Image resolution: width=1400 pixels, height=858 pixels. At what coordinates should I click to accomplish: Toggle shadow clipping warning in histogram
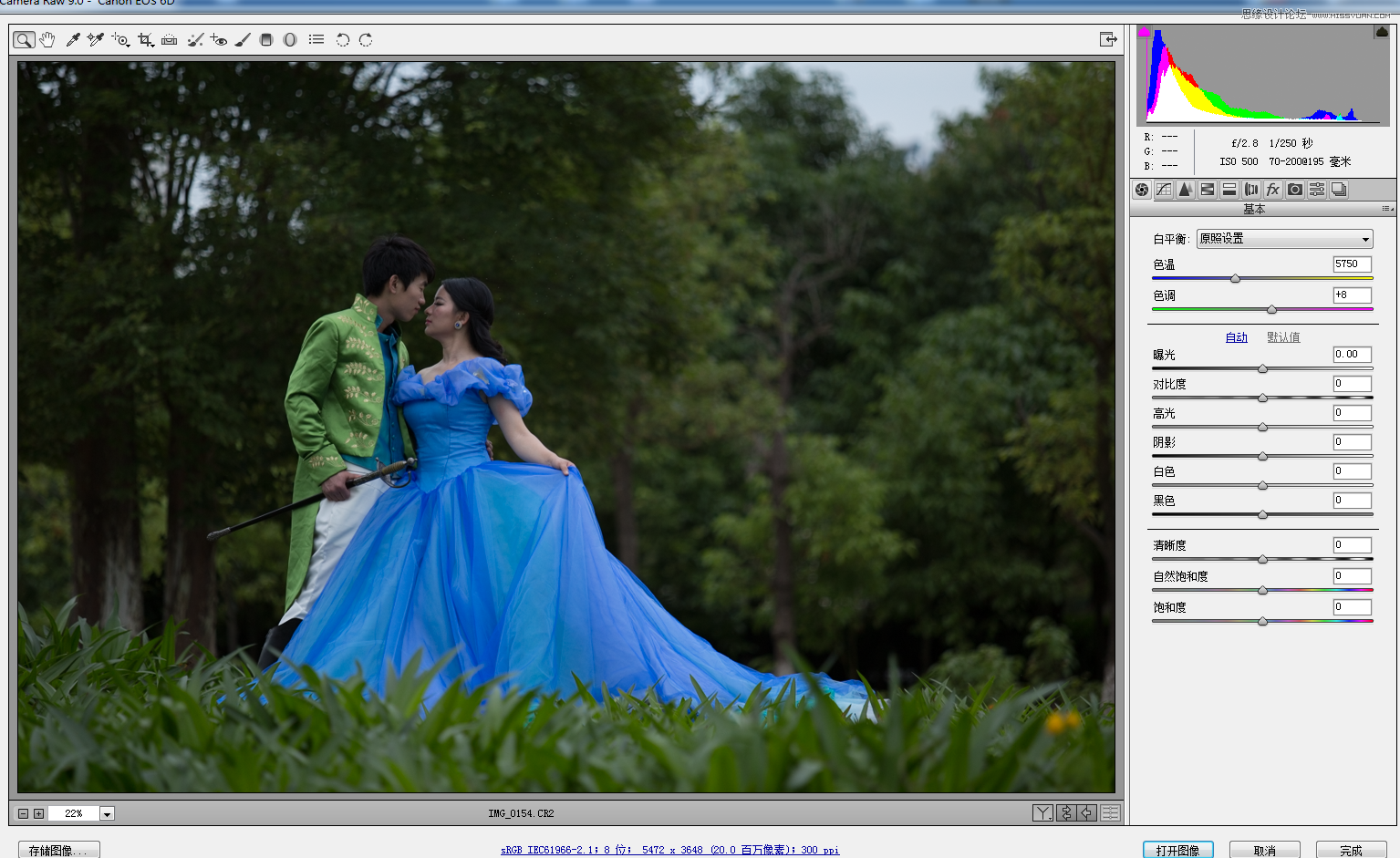pyautogui.click(x=1144, y=32)
